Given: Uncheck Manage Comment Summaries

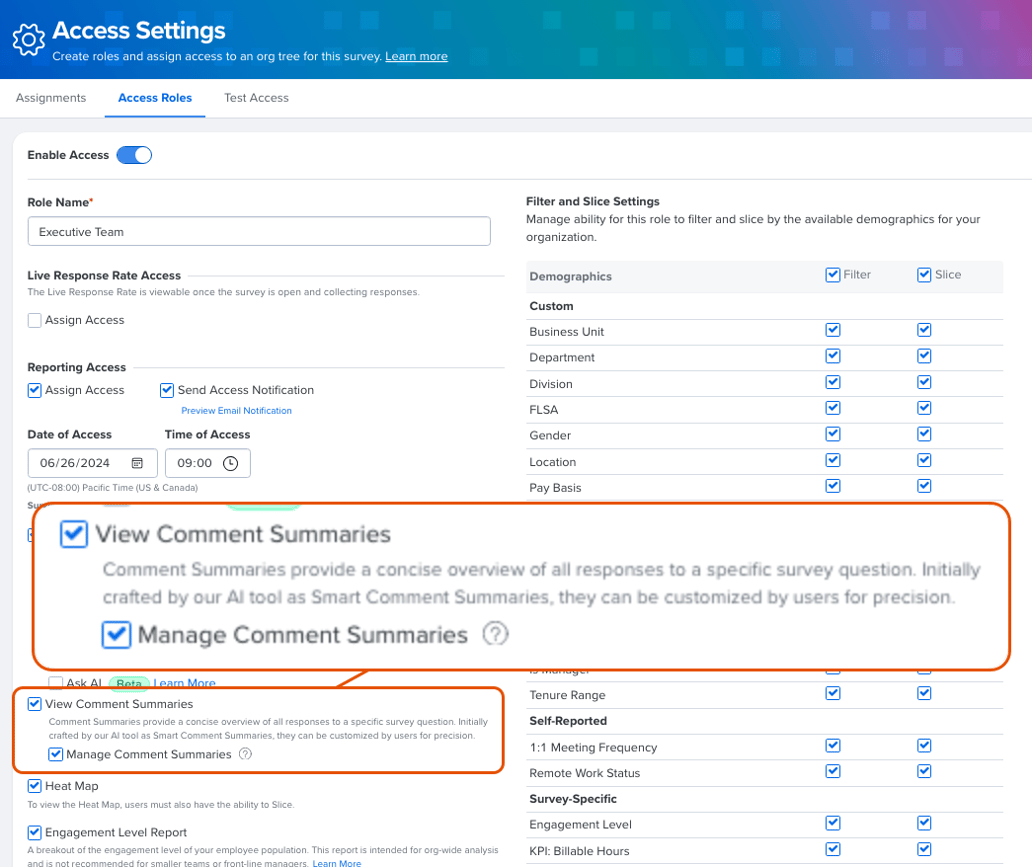Looking at the screenshot, I should click(x=55, y=754).
